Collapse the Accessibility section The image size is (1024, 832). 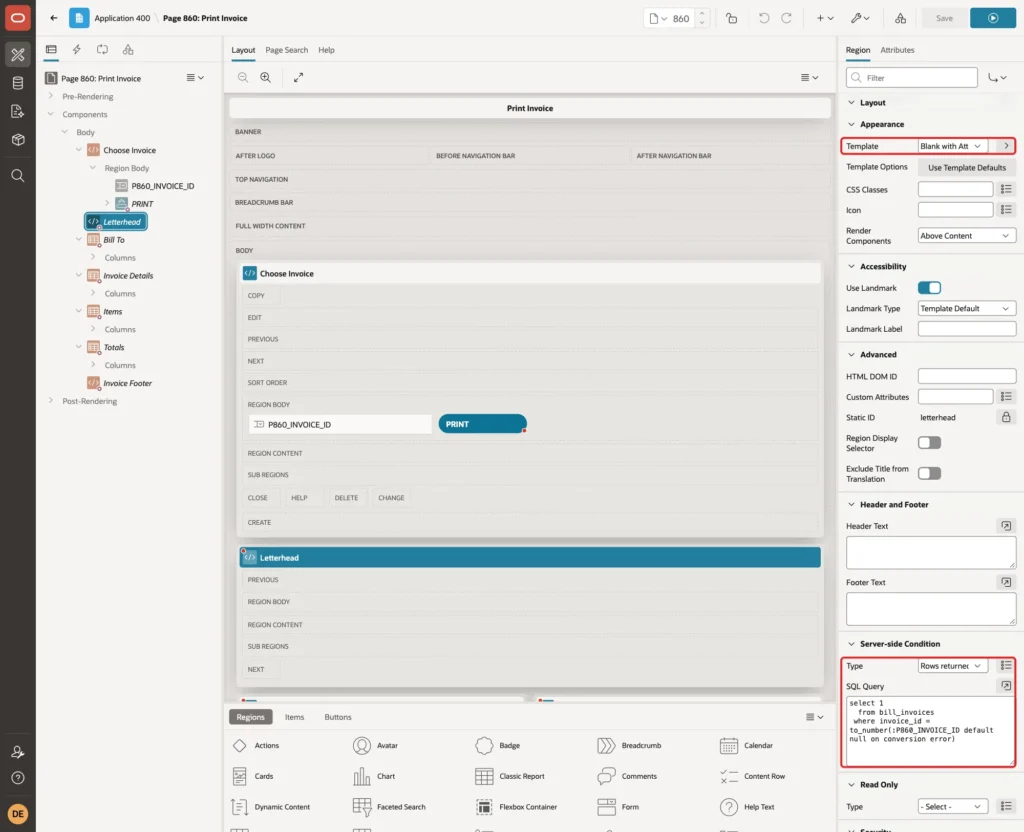(x=851, y=266)
